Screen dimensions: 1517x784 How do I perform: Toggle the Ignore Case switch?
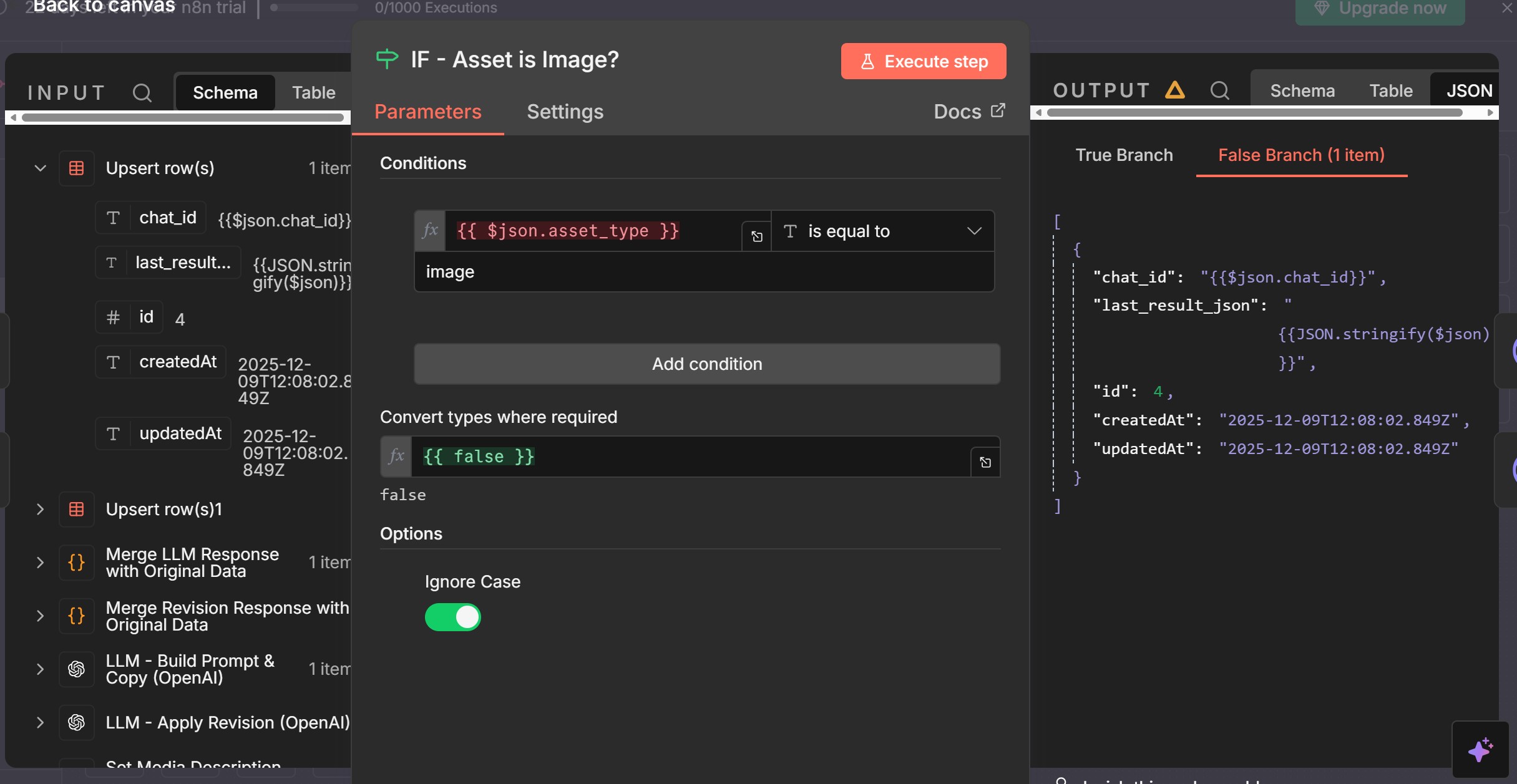(x=453, y=617)
